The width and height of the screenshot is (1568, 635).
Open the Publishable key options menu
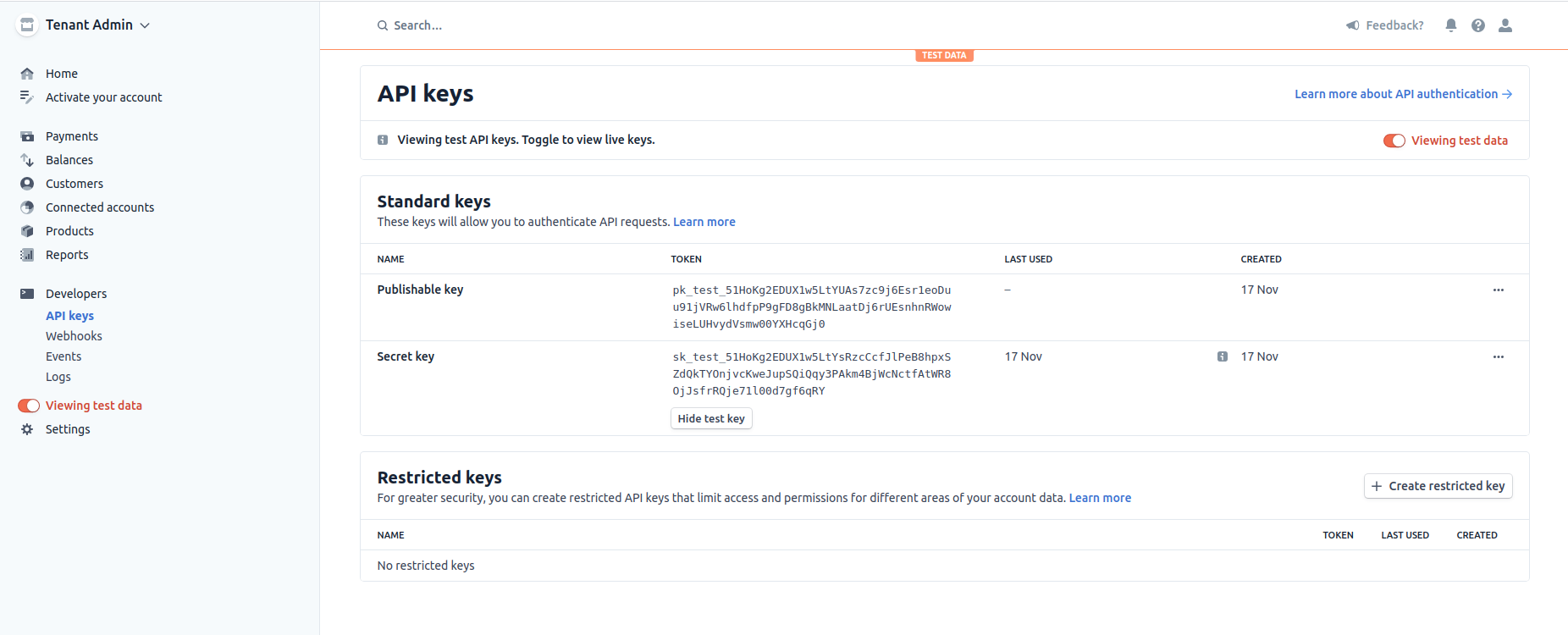[x=1499, y=290]
